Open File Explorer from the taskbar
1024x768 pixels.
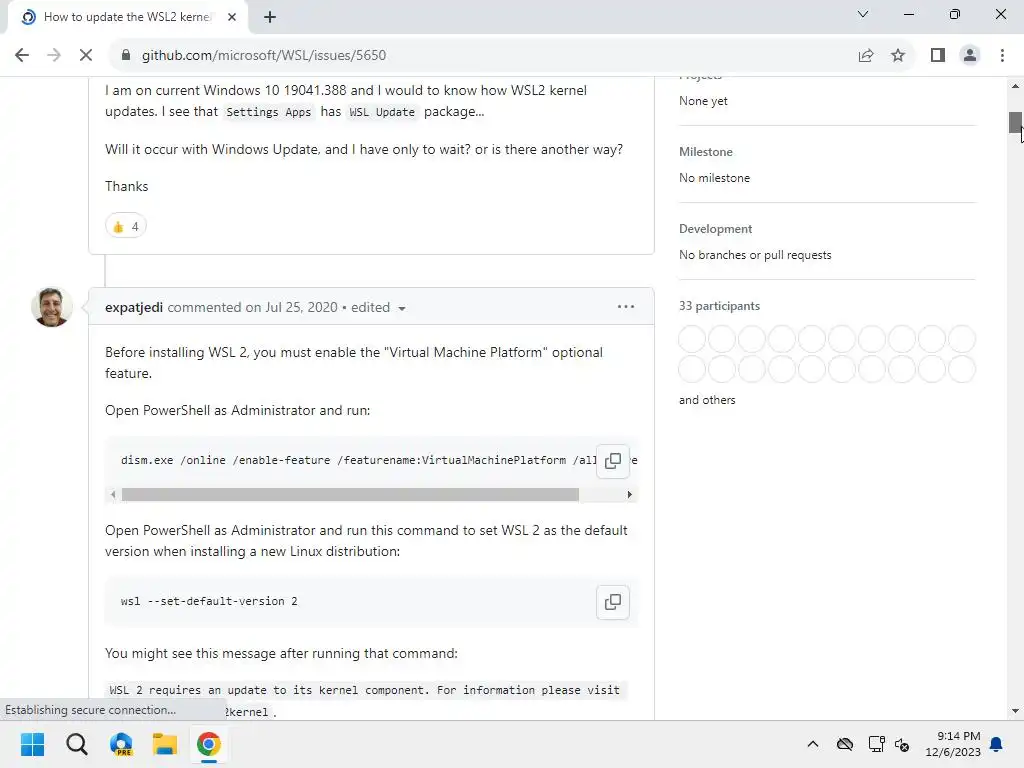165,744
